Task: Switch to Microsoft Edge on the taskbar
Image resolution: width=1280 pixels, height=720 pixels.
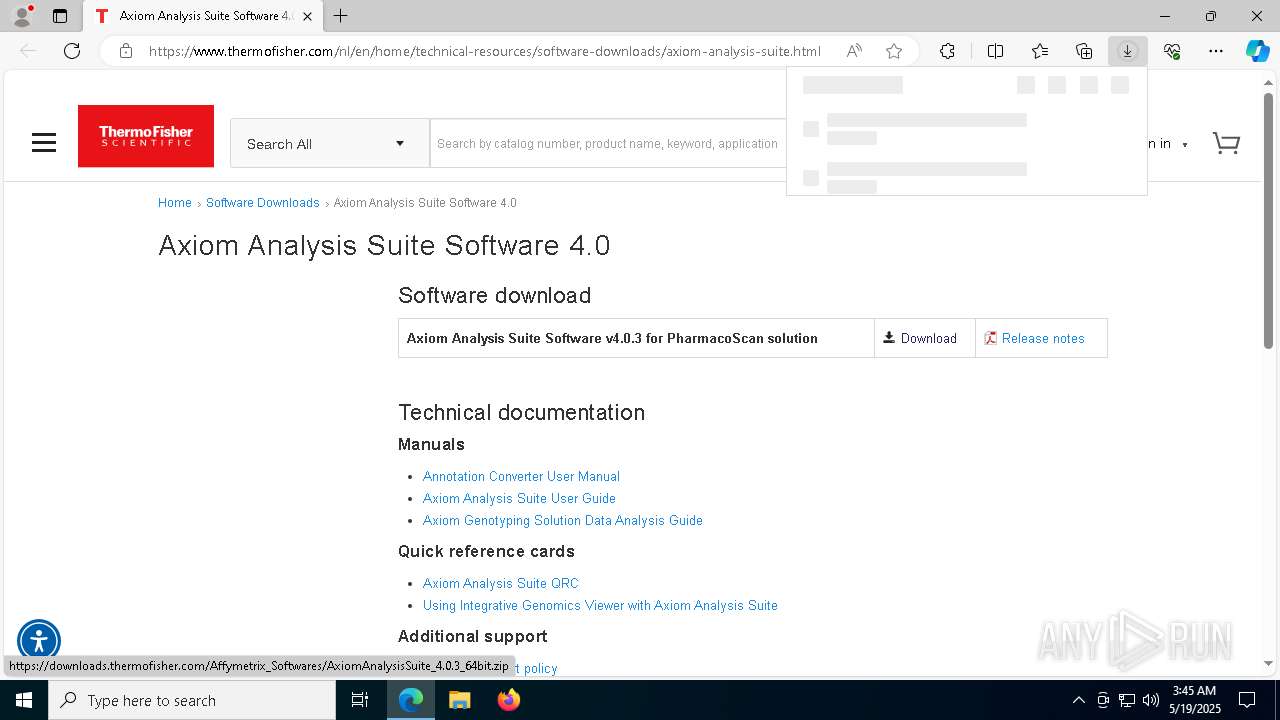Action: [411, 700]
